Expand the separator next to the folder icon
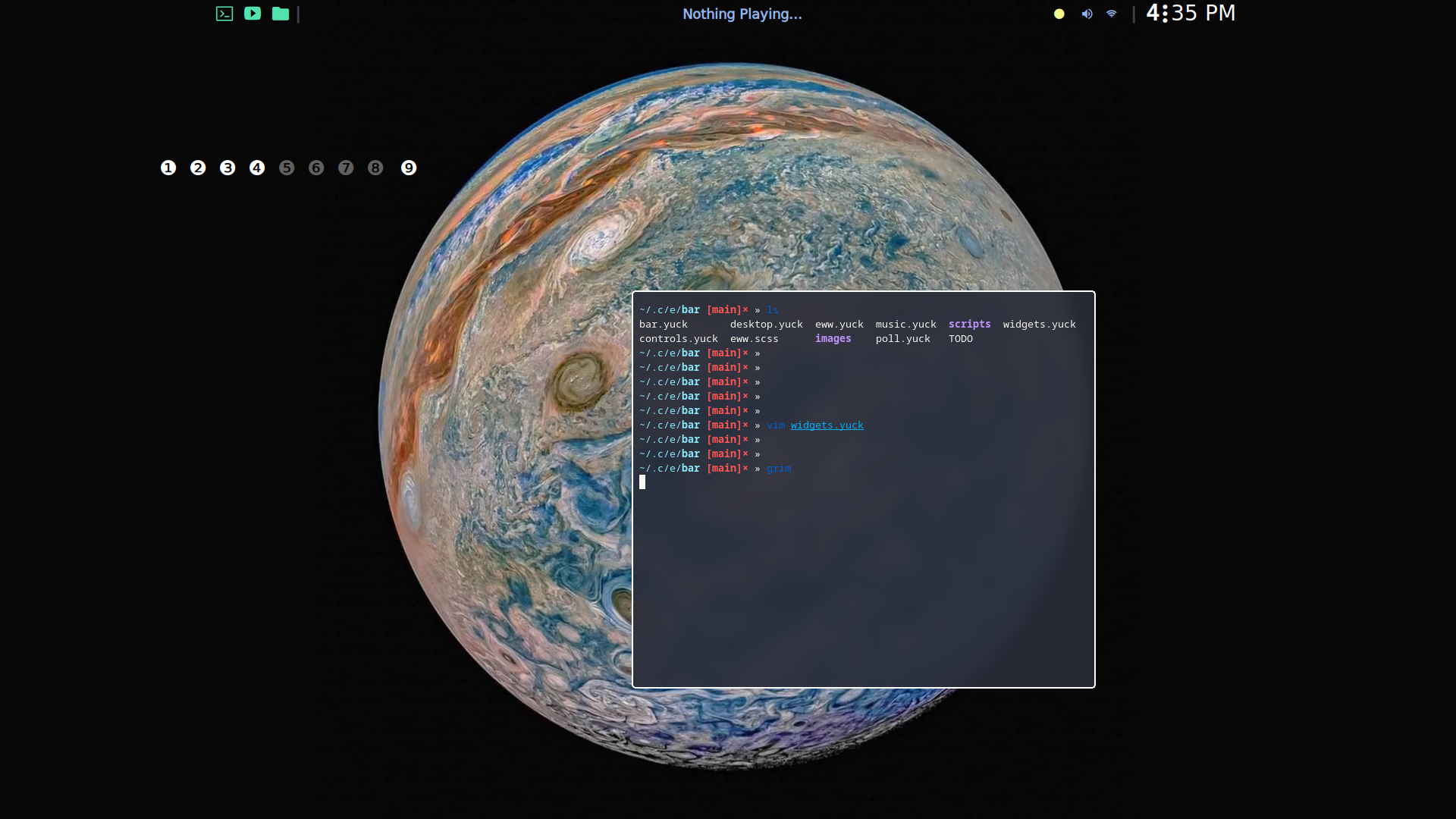Viewport: 1456px width, 819px height. [x=298, y=14]
